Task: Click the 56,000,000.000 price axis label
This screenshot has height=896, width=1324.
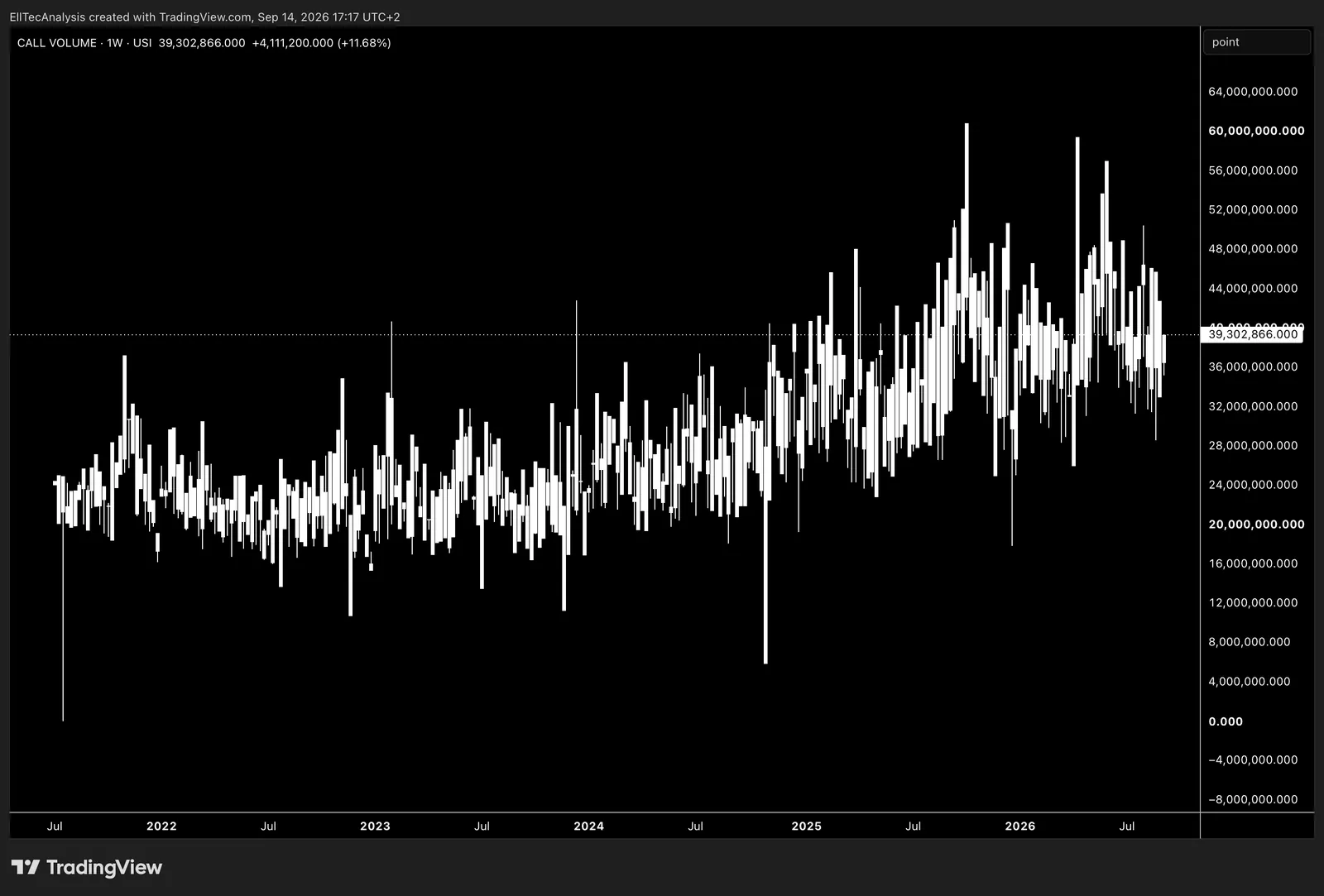Action: tap(1253, 170)
